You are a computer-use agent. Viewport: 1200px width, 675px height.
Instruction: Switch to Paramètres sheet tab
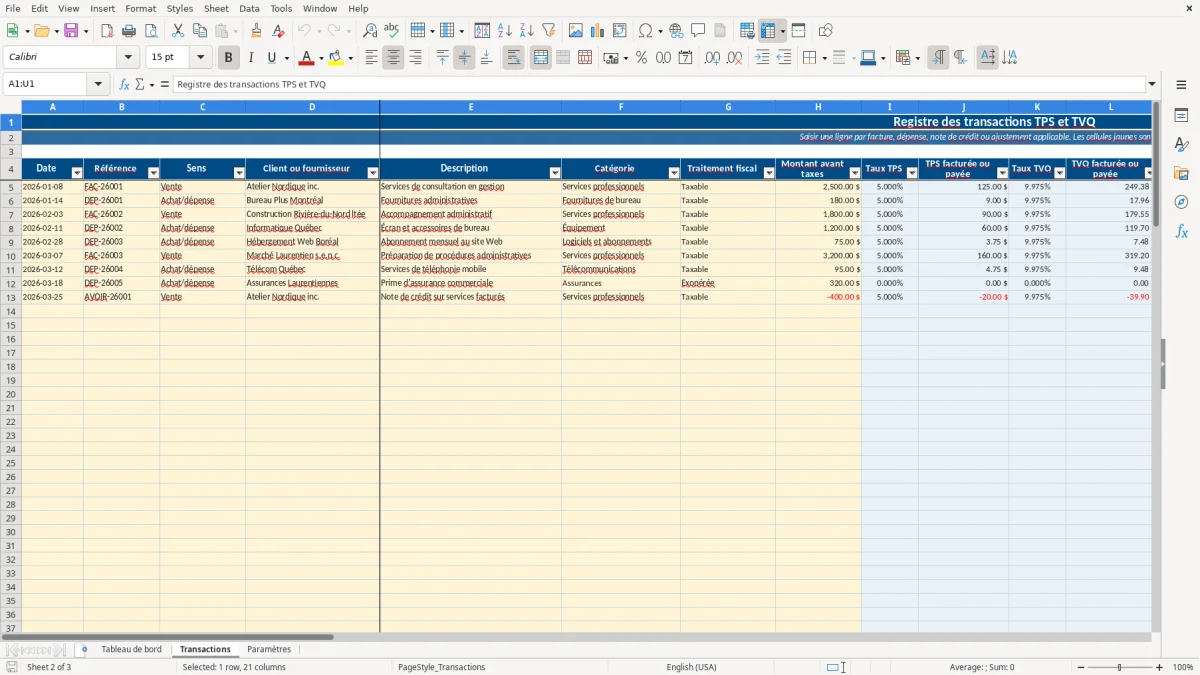point(269,650)
